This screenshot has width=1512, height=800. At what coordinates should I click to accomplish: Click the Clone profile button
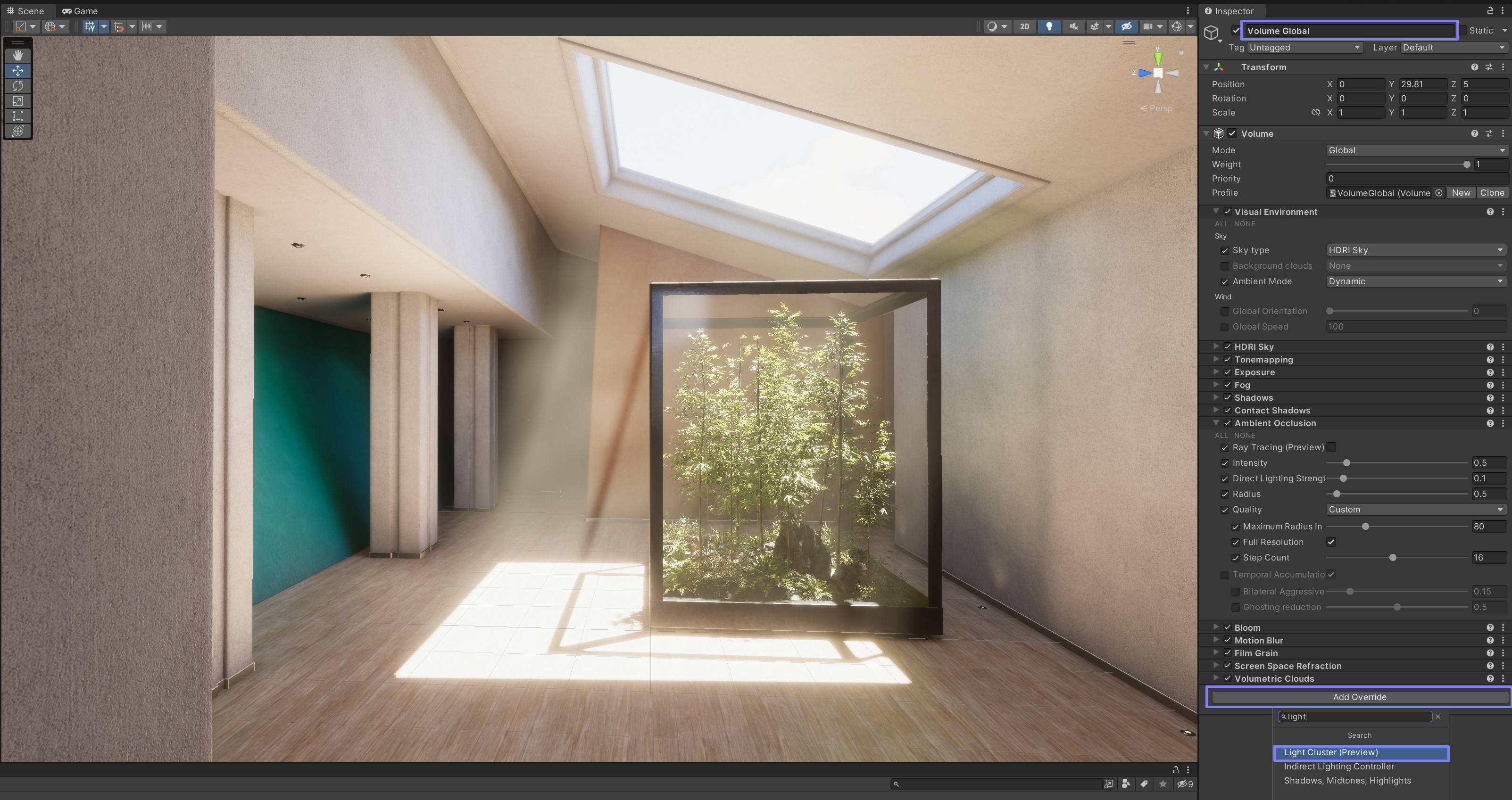click(1491, 193)
